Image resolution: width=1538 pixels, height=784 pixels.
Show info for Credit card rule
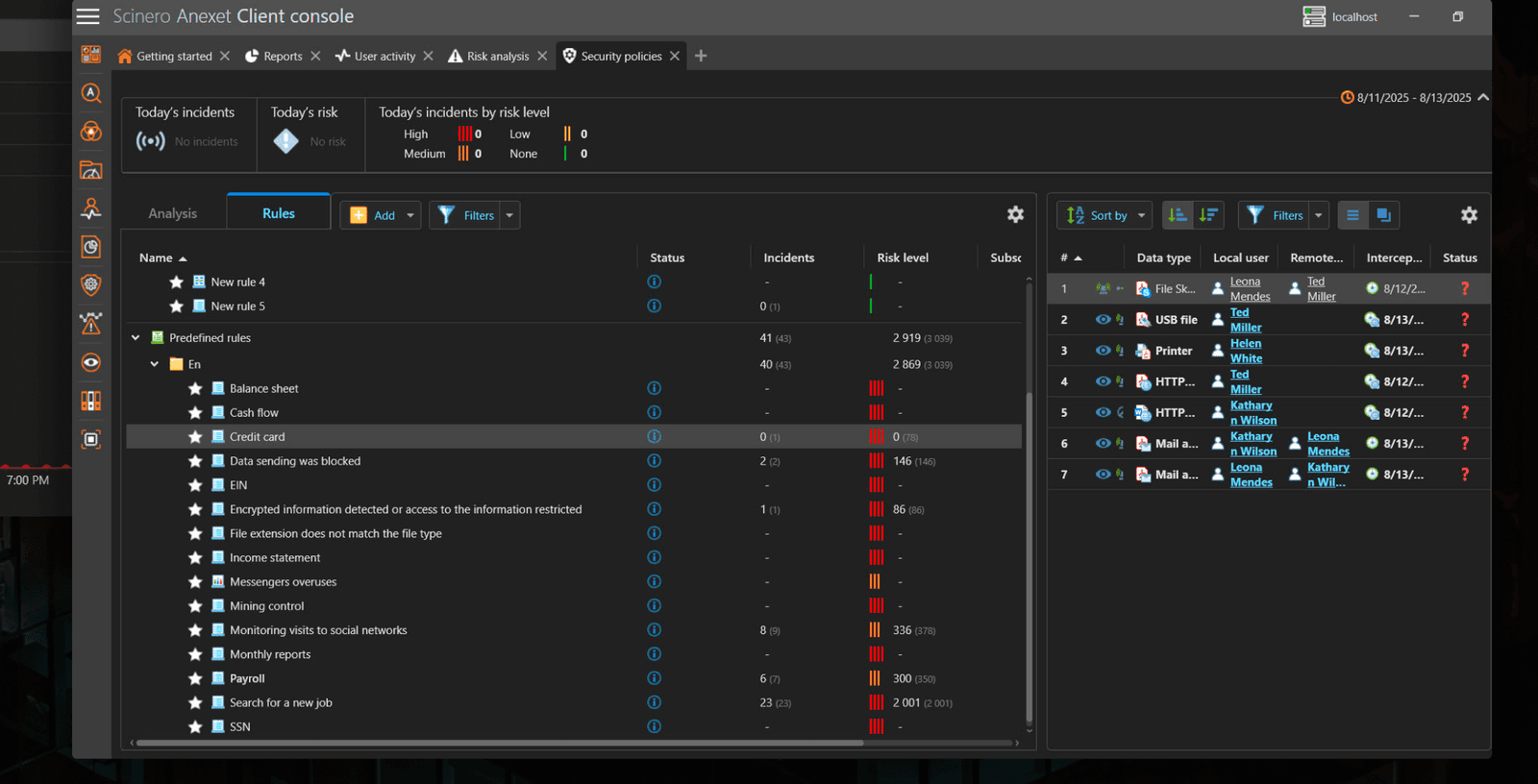tap(655, 436)
